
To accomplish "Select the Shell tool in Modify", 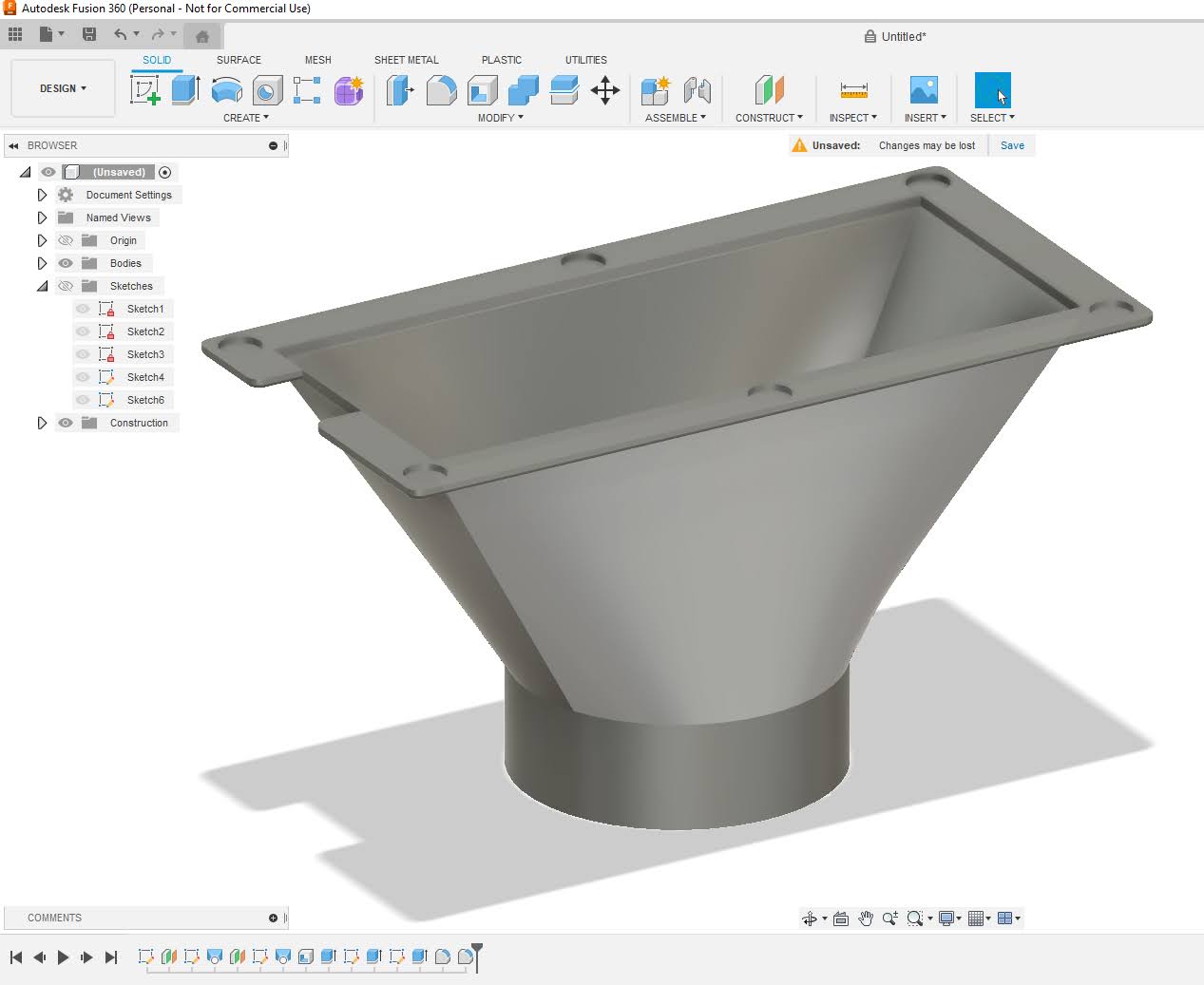I will tap(483, 90).
